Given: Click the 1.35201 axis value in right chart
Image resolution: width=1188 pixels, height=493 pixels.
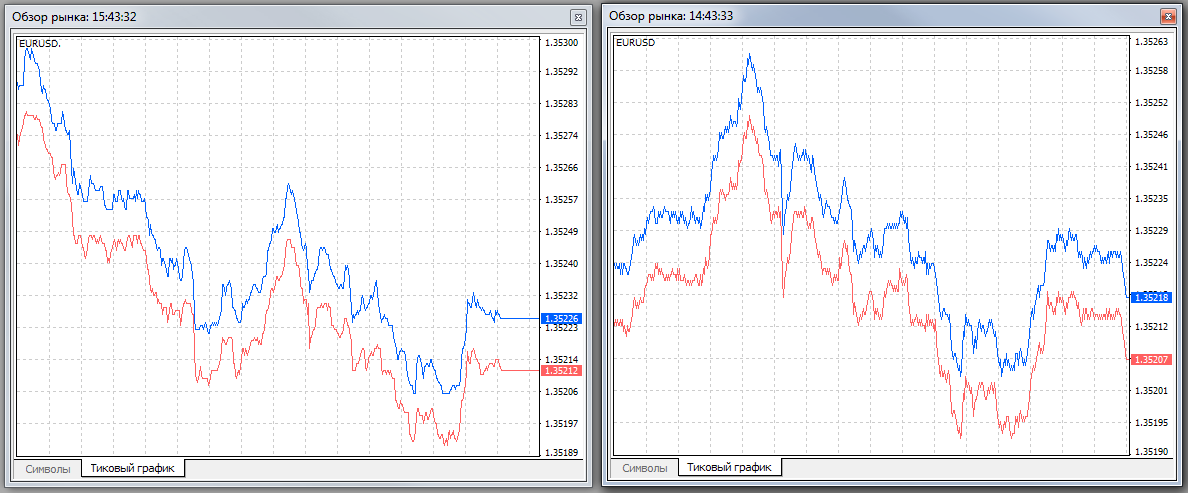Looking at the screenshot, I should pos(1150,391).
